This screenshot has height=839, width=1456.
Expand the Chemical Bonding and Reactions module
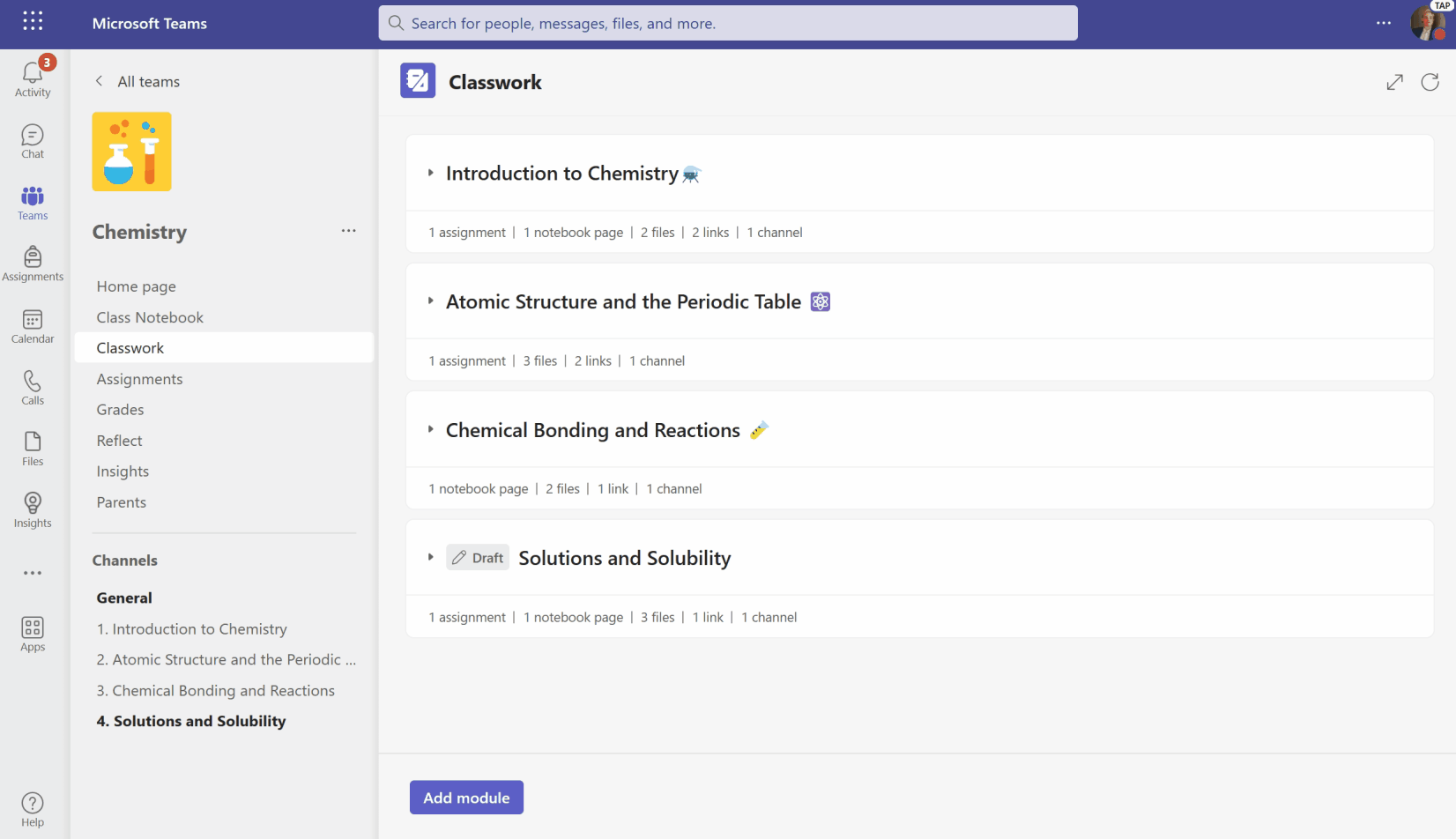tap(430, 430)
